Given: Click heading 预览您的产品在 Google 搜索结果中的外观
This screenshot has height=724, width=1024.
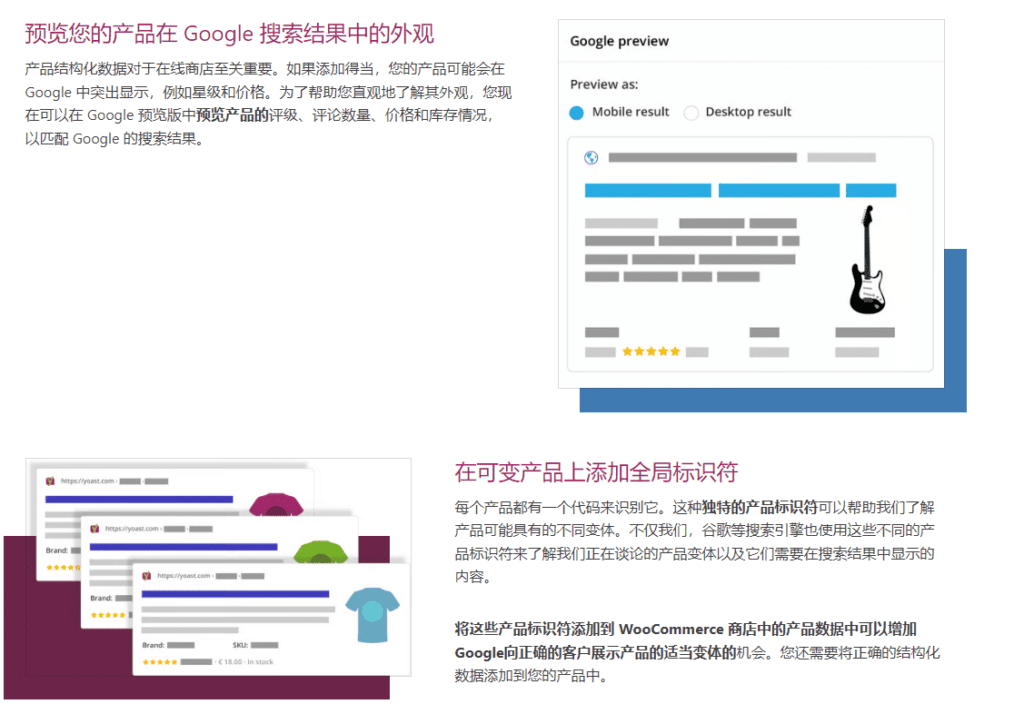Looking at the screenshot, I should [x=229, y=33].
